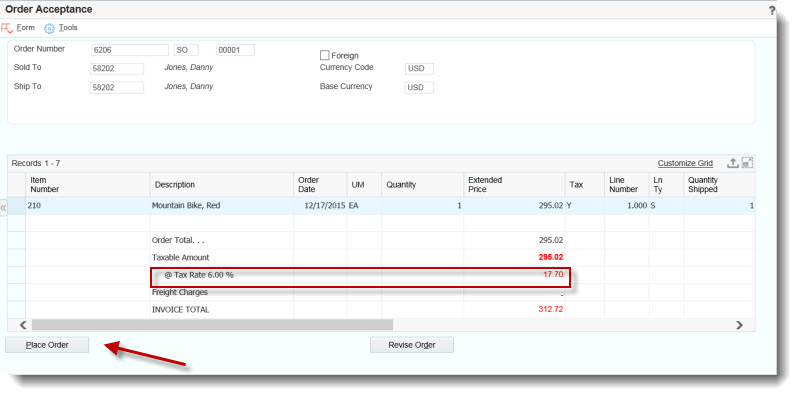Click the order company field 00001
800x398 pixels.
(x=235, y=50)
